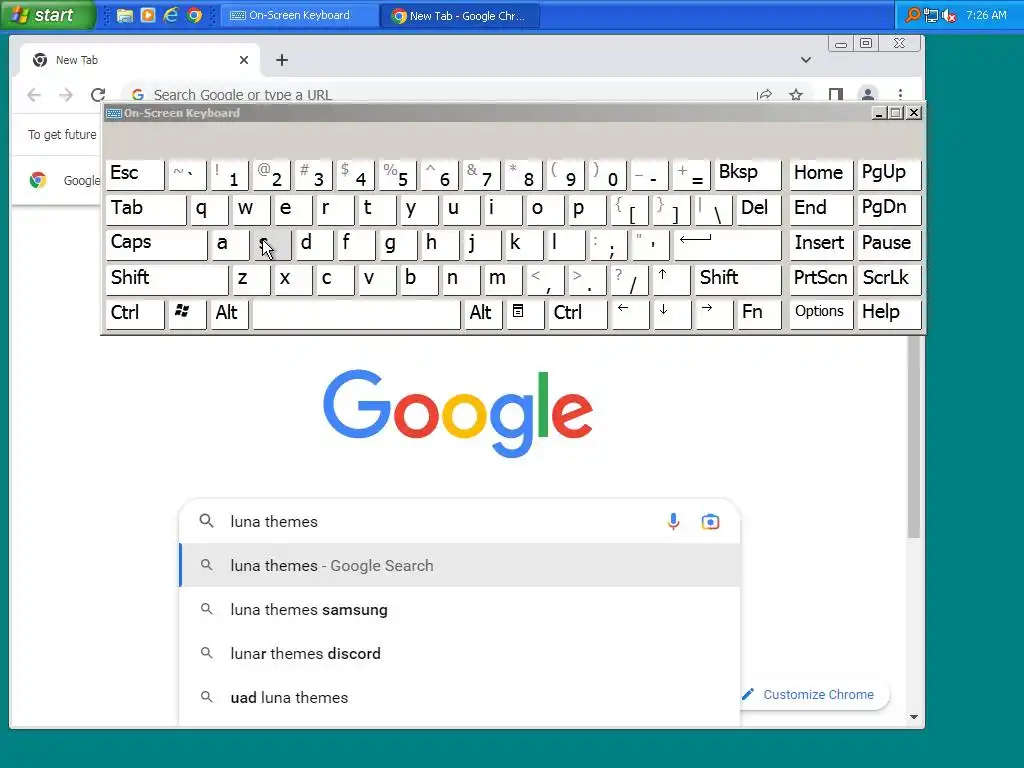The width and height of the screenshot is (1024, 768).
Task: Open On-Screen Keyboard Options
Action: 822,314
